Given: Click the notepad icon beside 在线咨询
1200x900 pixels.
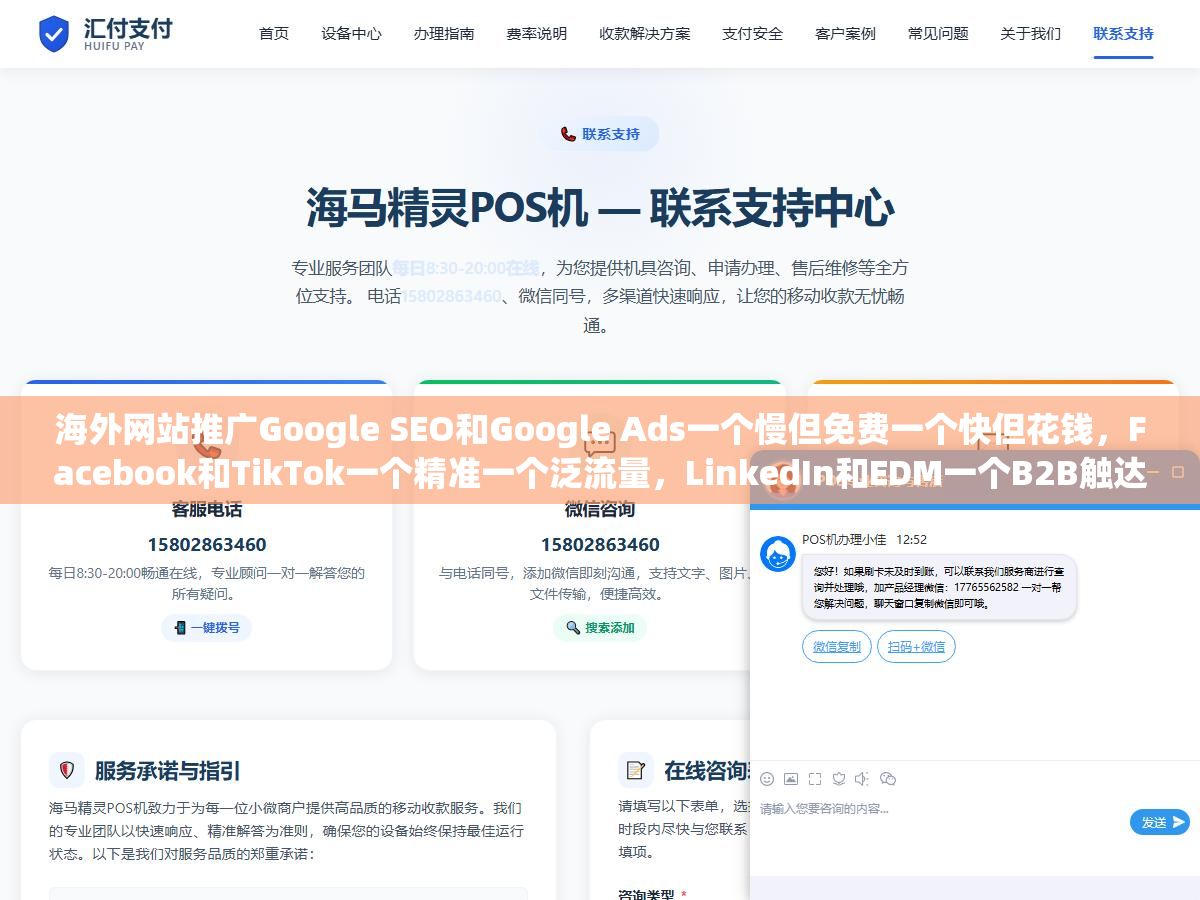Looking at the screenshot, I should coord(636,770).
